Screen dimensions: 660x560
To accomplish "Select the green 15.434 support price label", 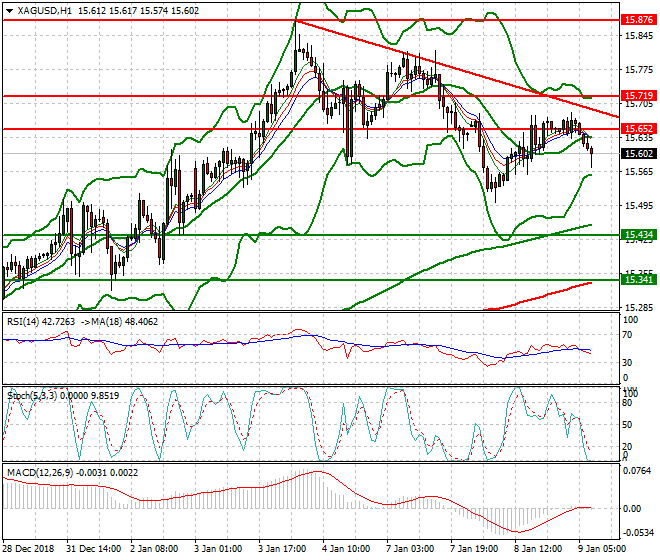I will 639,235.
